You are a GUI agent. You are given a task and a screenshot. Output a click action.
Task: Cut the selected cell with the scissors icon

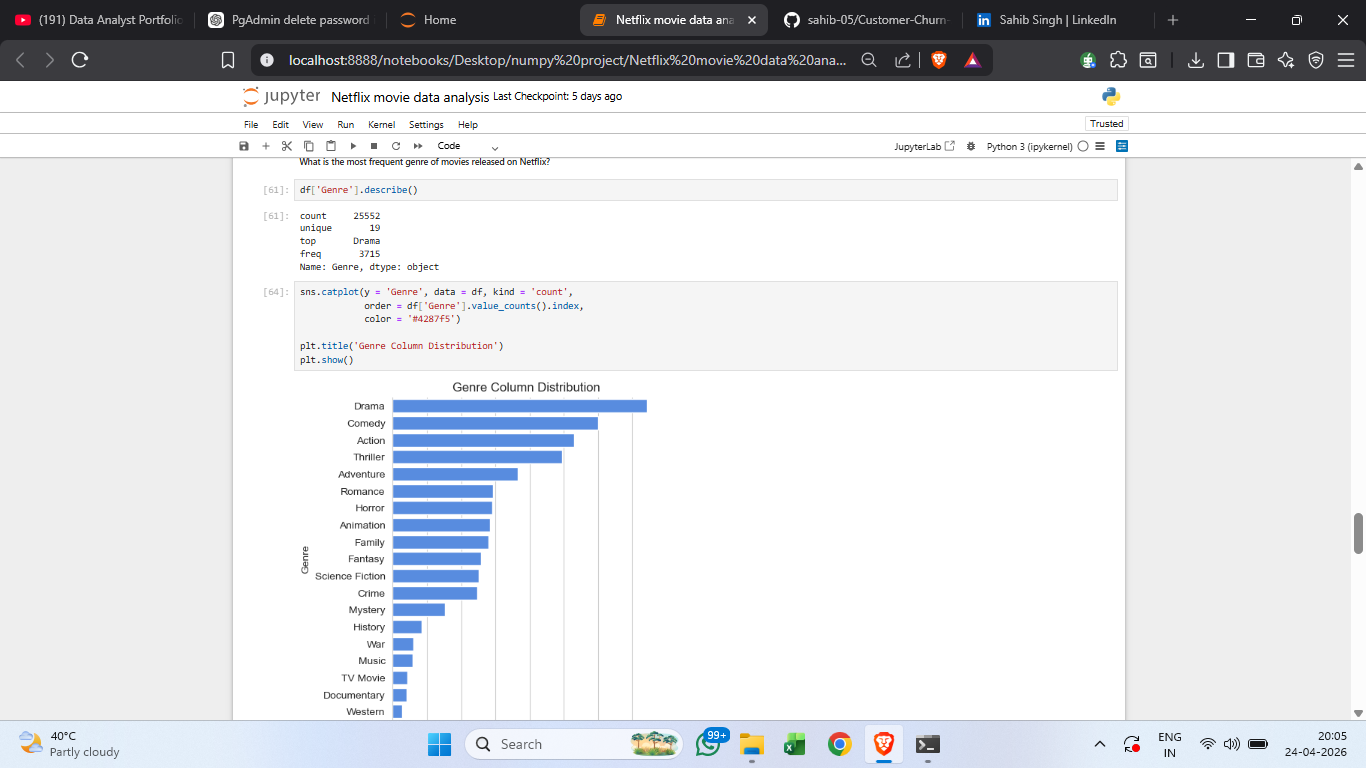tap(287, 146)
